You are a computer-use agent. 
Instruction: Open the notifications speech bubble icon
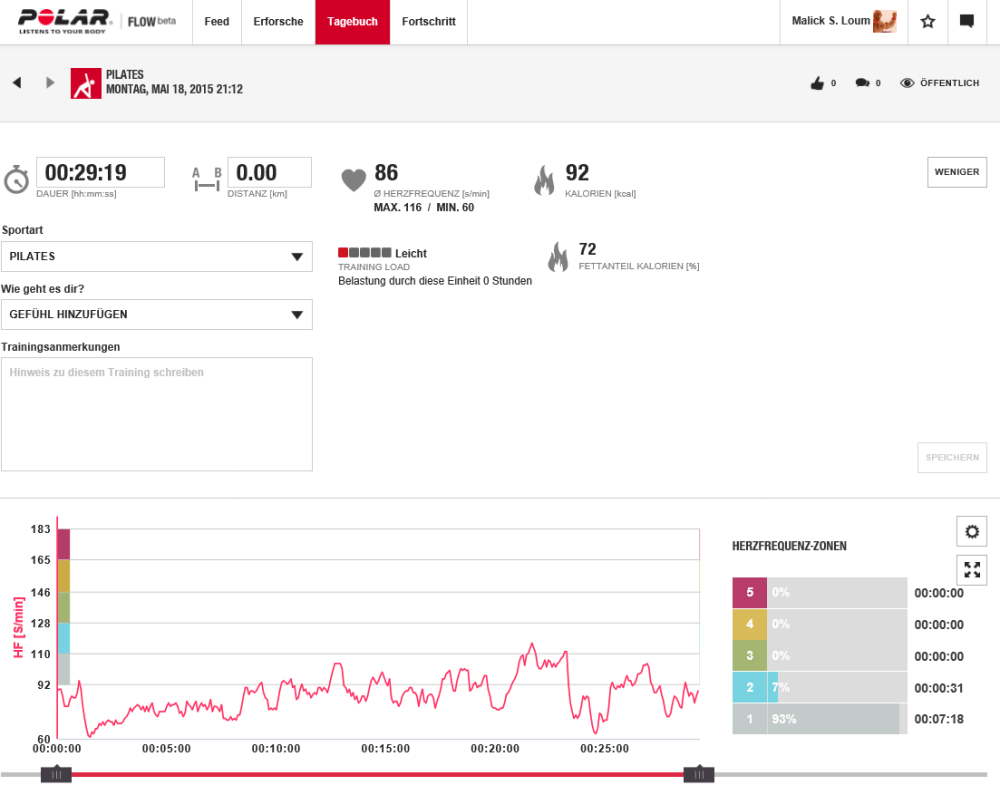[x=966, y=22]
